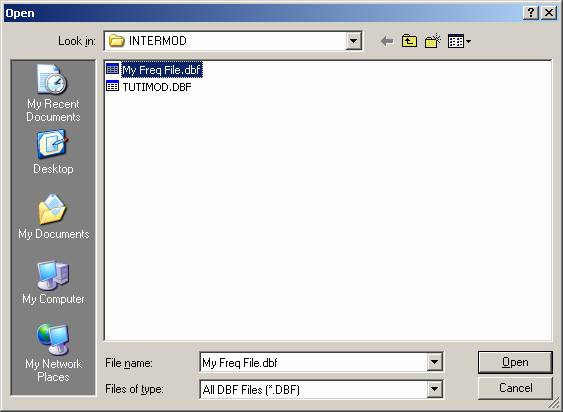Open the View menu icon

[x=459, y=41]
